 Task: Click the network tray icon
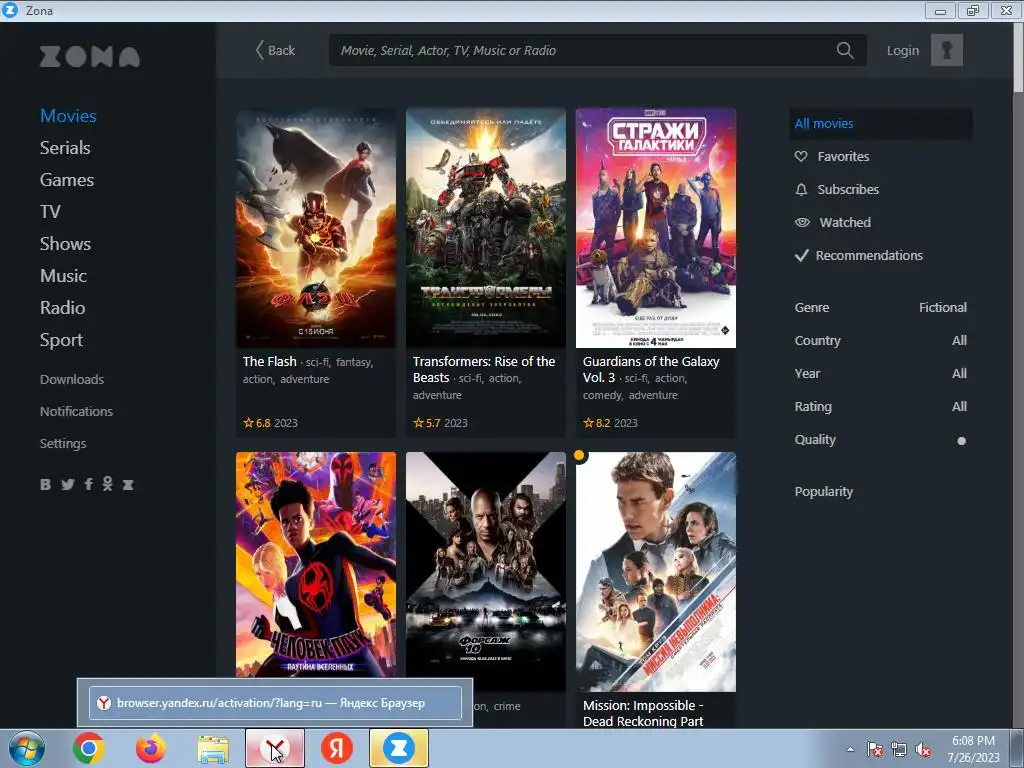point(899,750)
